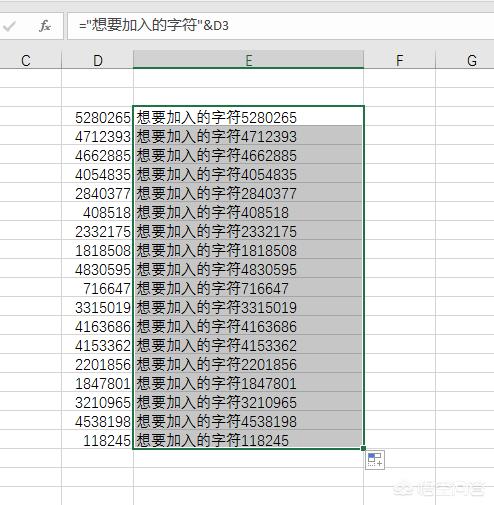Click cell with 想要加入的字符118245
Image resolution: width=494 pixels, height=505 pixels.
tap(248, 439)
